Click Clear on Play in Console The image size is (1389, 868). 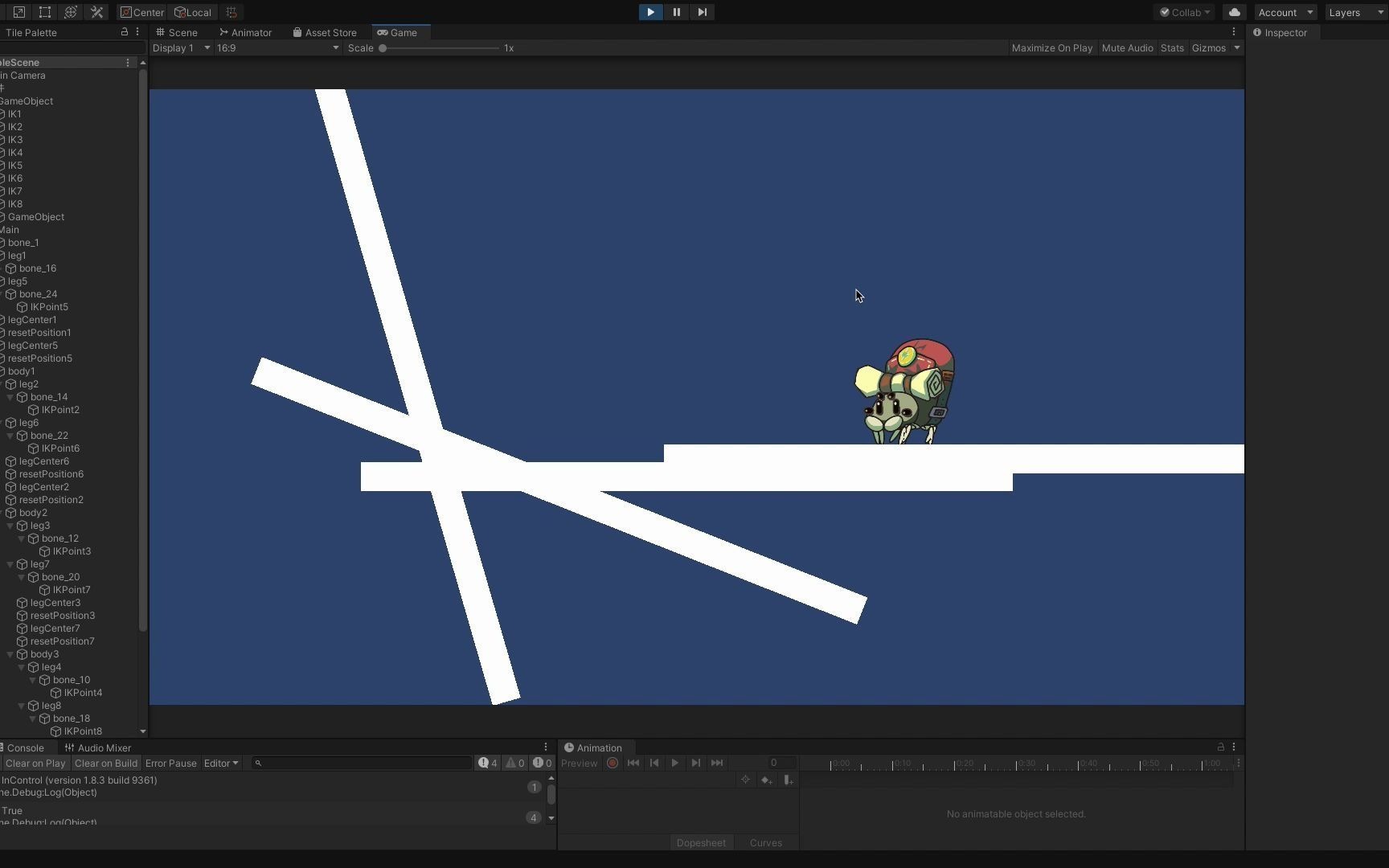35,763
